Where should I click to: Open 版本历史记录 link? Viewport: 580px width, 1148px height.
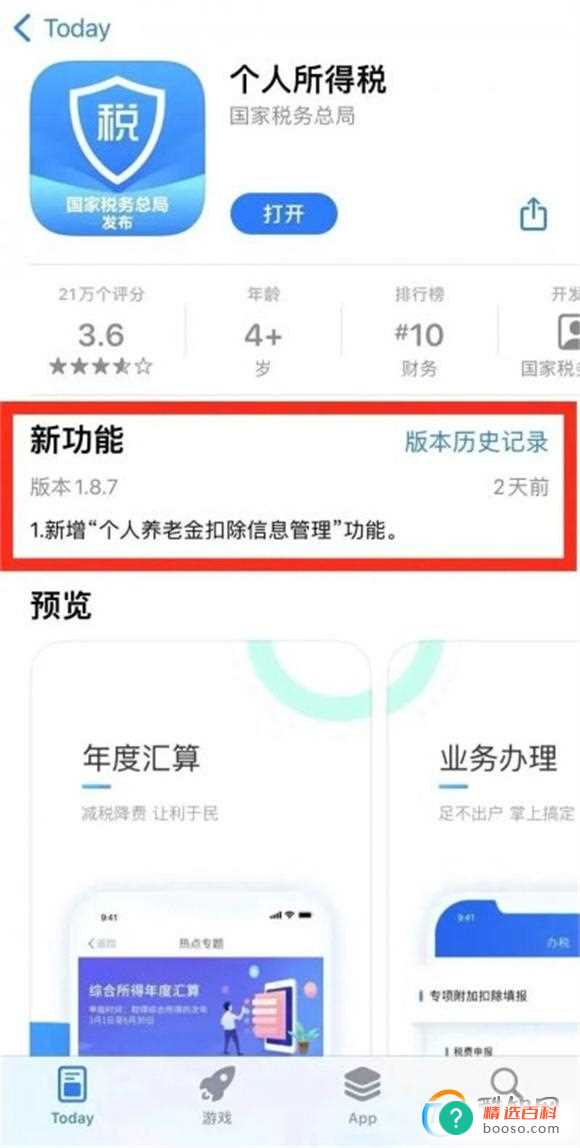pyautogui.click(x=477, y=441)
